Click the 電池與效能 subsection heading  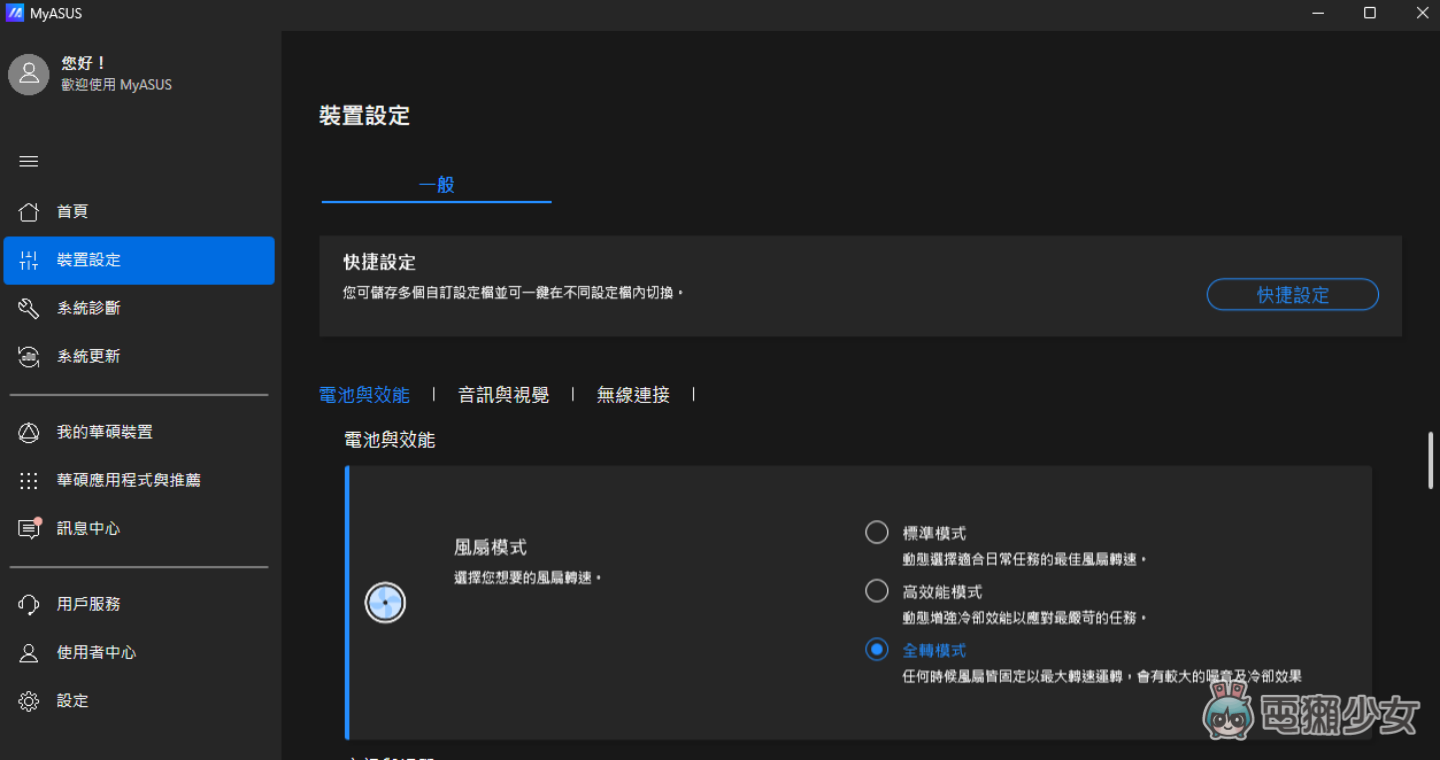coord(390,440)
